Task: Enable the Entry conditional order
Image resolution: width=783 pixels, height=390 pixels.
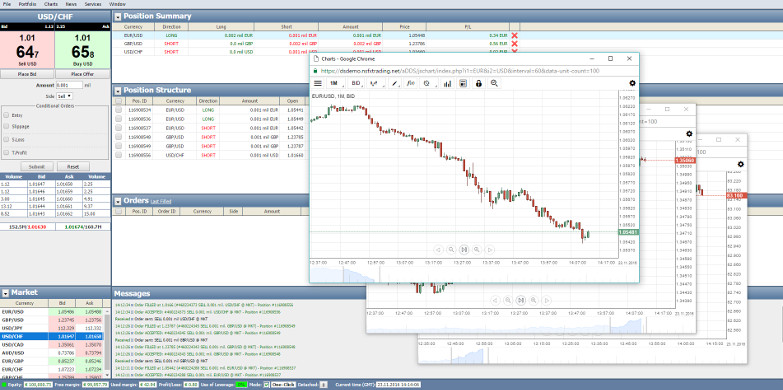Action: tap(6, 115)
